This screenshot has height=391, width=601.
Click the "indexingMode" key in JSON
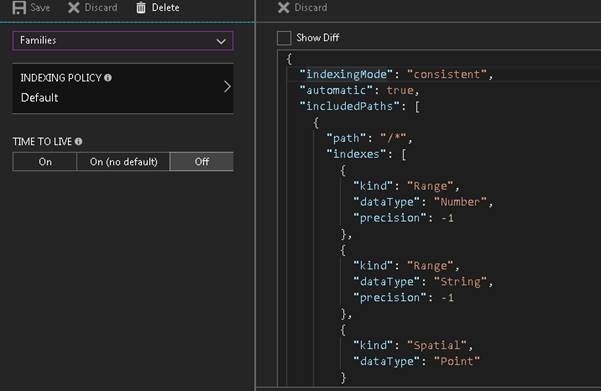pyautogui.click(x=346, y=74)
